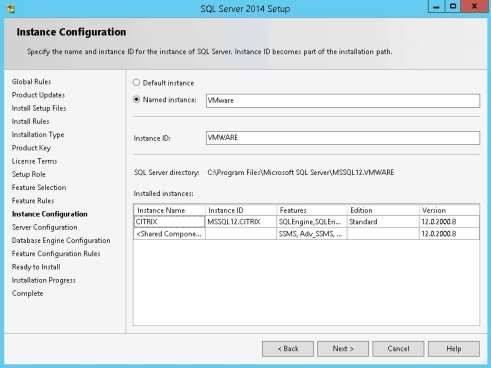
Task: Click the Version column header
Action: tap(449, 210)
